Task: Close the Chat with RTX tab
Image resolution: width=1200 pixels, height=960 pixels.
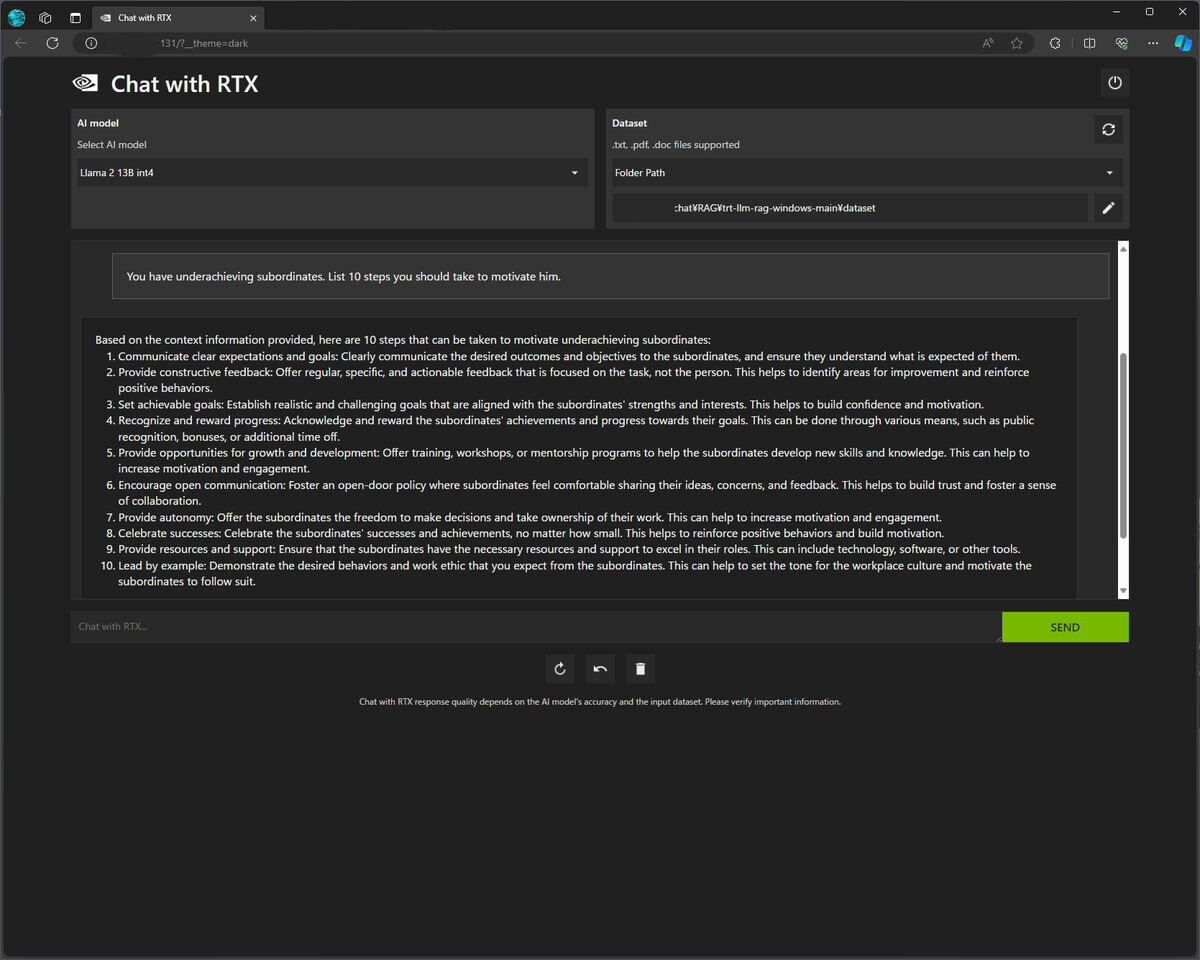Action: [x=254, y=17]
